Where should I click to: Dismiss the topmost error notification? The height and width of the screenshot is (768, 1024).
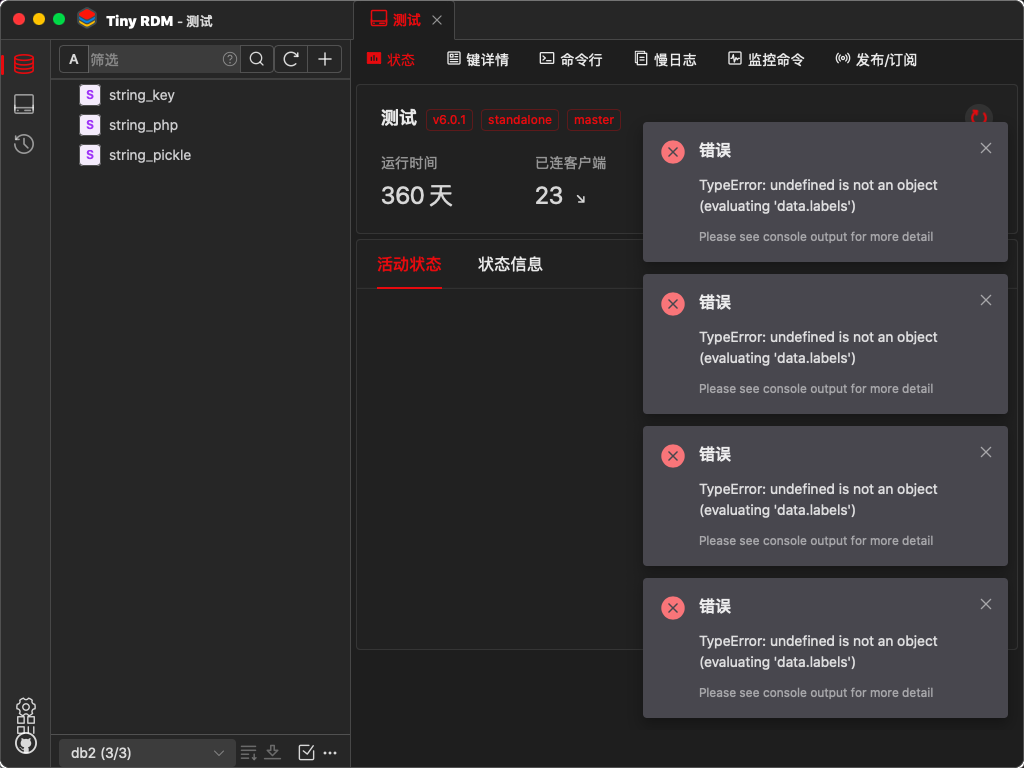[x=985, y=148]
